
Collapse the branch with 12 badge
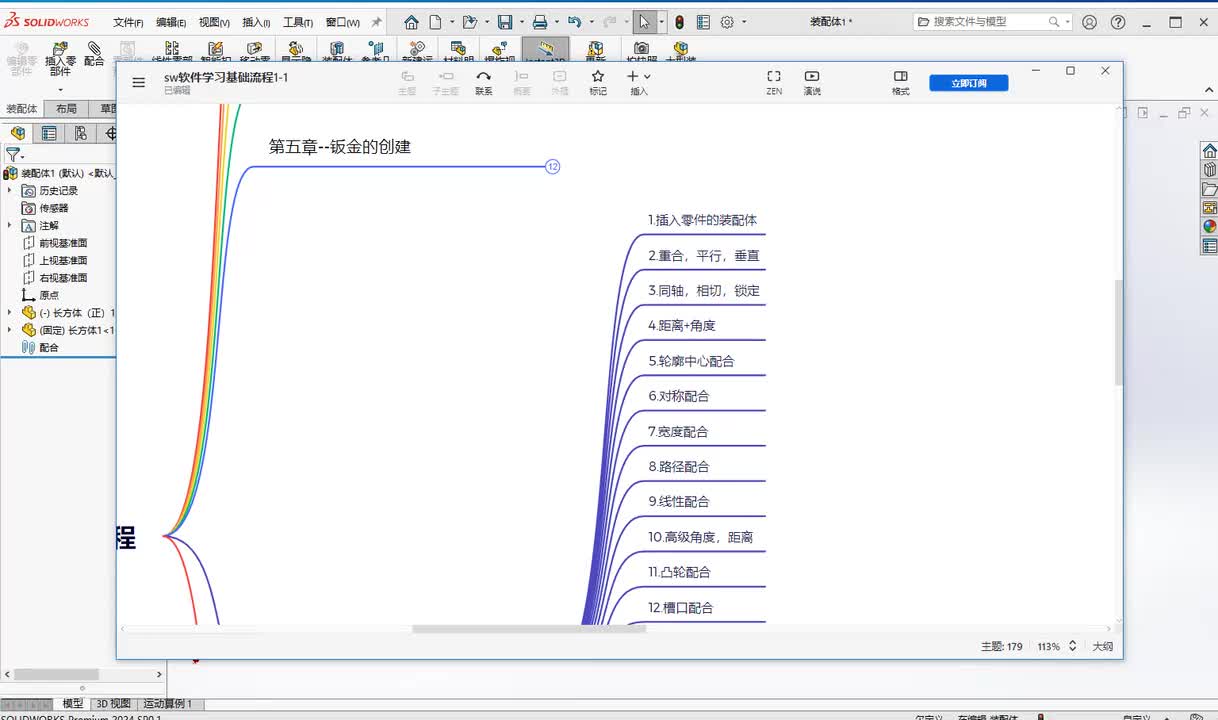(x=553, y=167)
